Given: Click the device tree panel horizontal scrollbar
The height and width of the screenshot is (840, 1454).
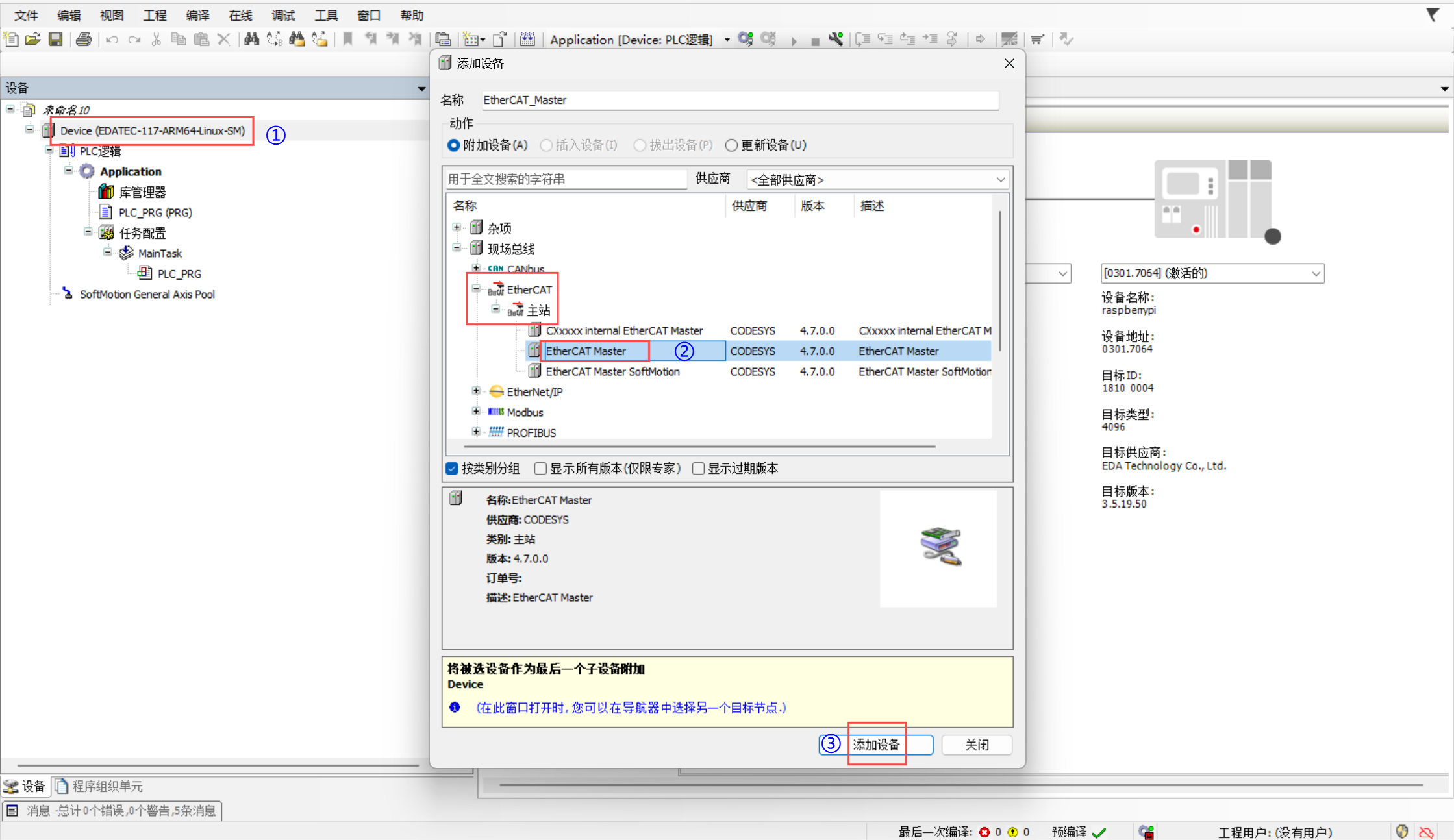Looking at the screenshot, I should (x=218, y=765).
